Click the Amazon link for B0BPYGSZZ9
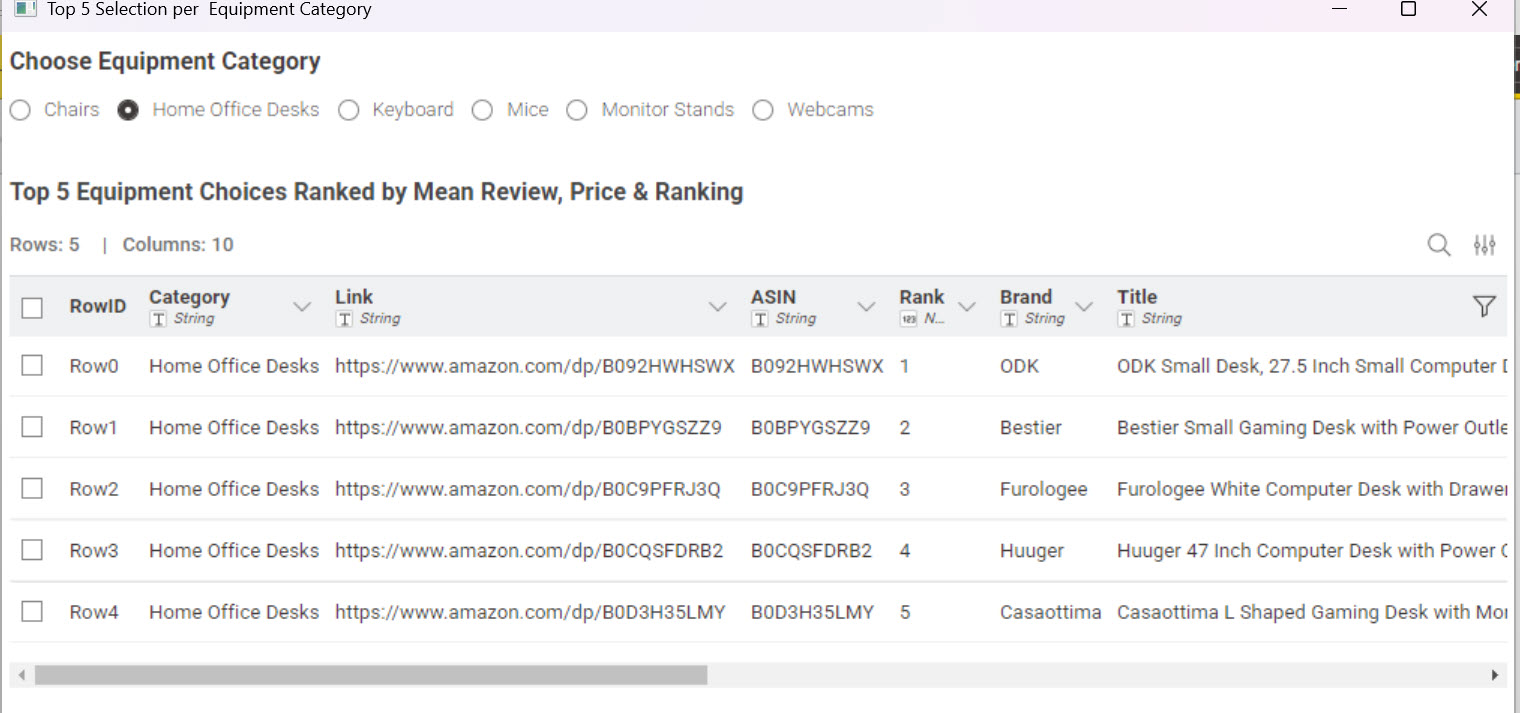1520x713 pixels. (x=528, y=428)
